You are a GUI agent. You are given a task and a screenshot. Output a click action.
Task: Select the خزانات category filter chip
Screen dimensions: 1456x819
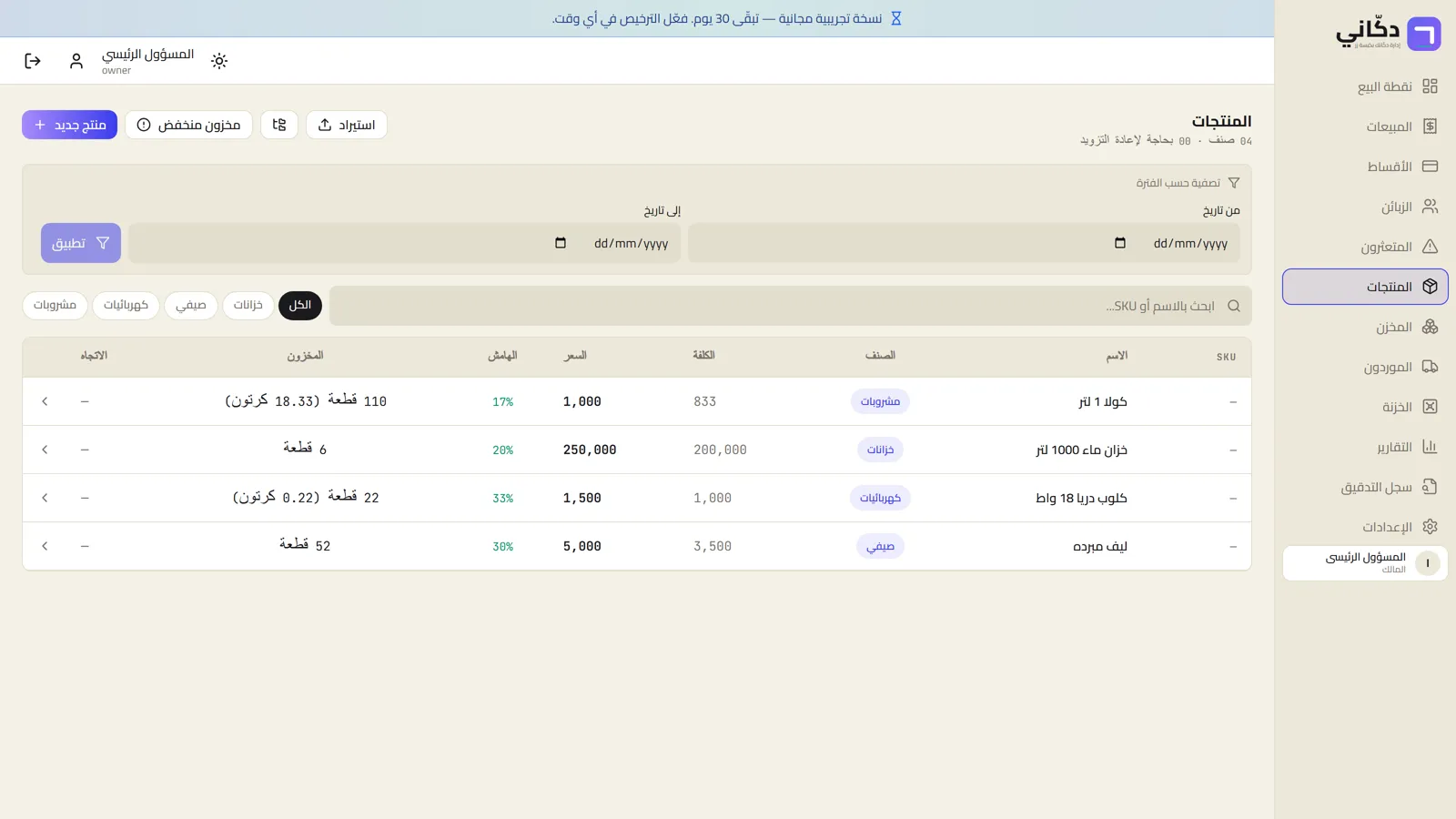click(x=248, y=305)
